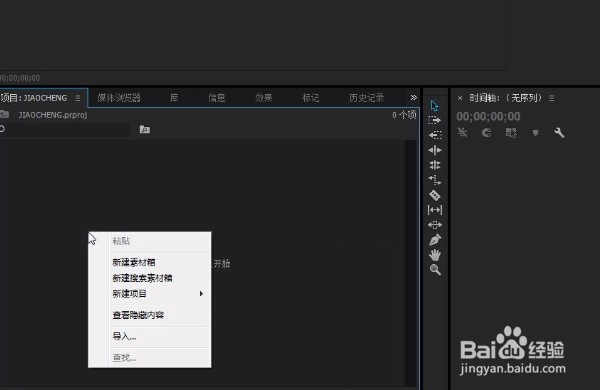Switch to 效果 tab
Screen dimensions: 600x390
point(264,98)
